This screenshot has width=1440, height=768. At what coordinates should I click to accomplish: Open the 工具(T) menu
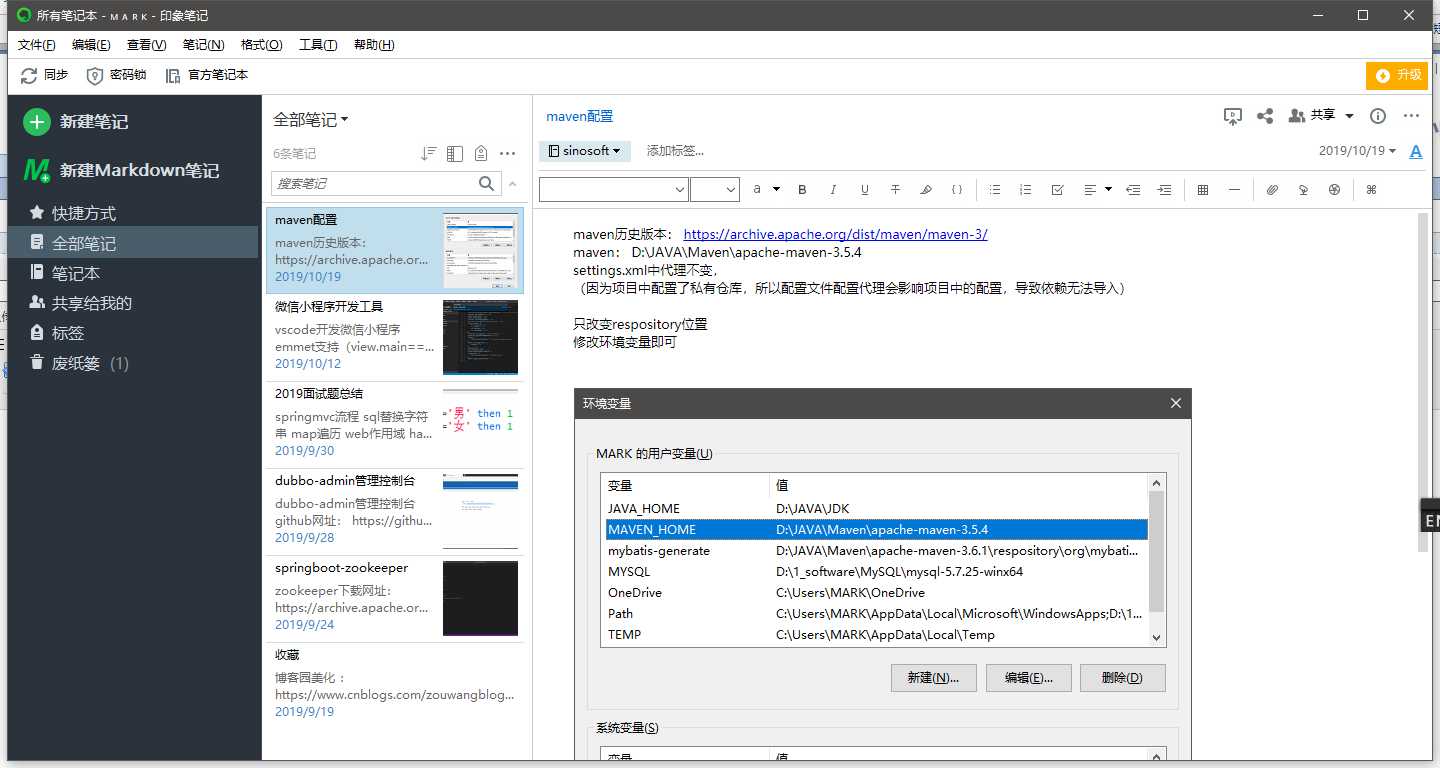click(318, 45)
